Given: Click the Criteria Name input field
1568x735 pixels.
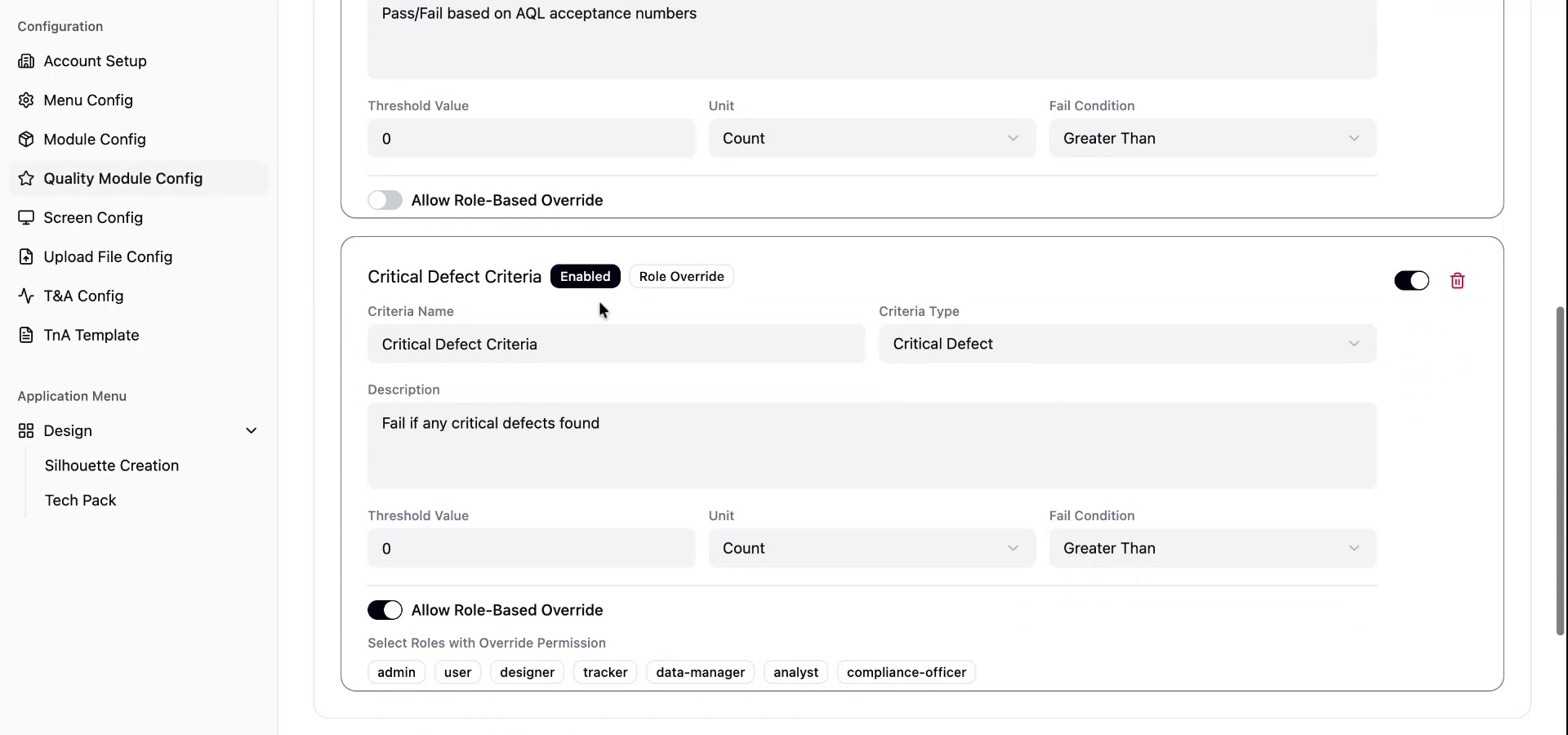Looking at the screenshot, I should point(616,344).
